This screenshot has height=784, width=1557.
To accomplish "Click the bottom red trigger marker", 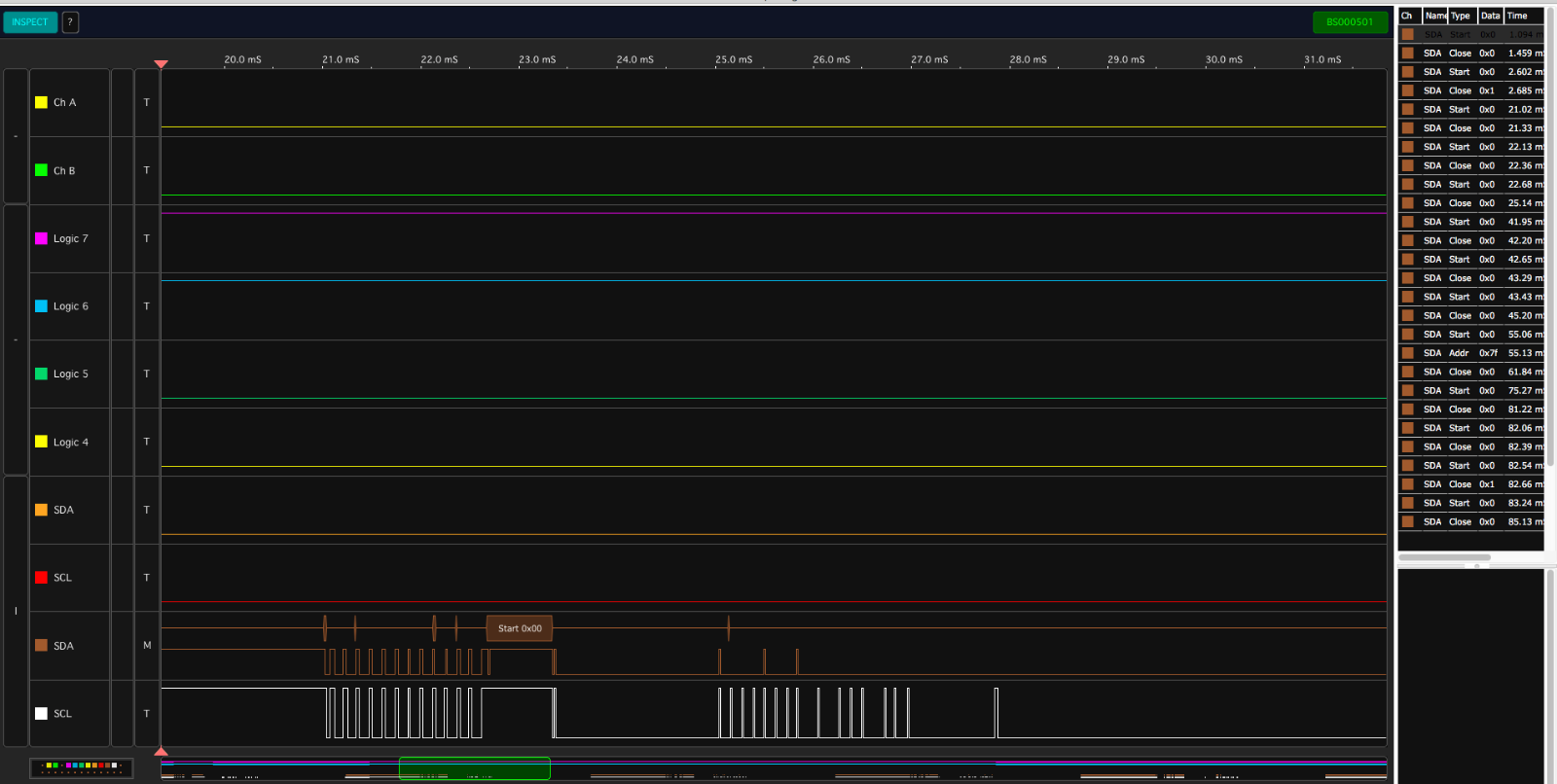I will [162, 751].
